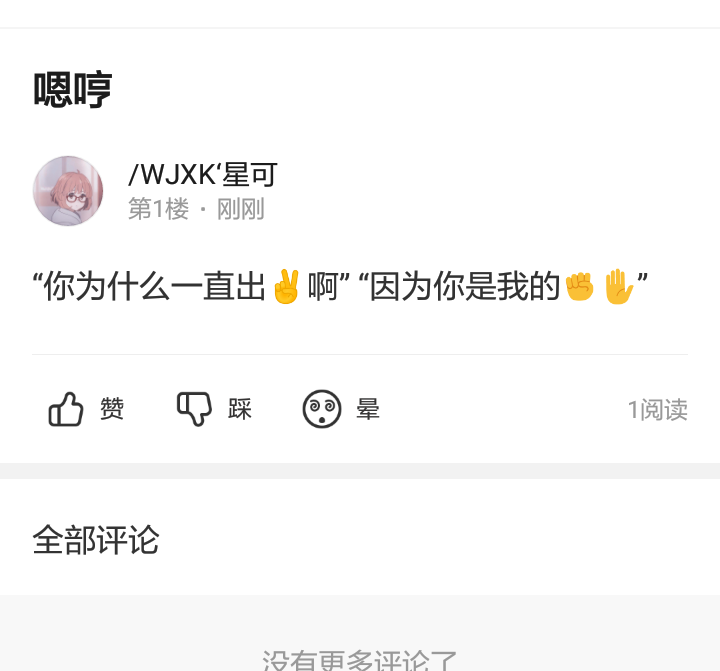
Task: Click the 啊 character after the victory emoji
Action: tap(323, 287)
